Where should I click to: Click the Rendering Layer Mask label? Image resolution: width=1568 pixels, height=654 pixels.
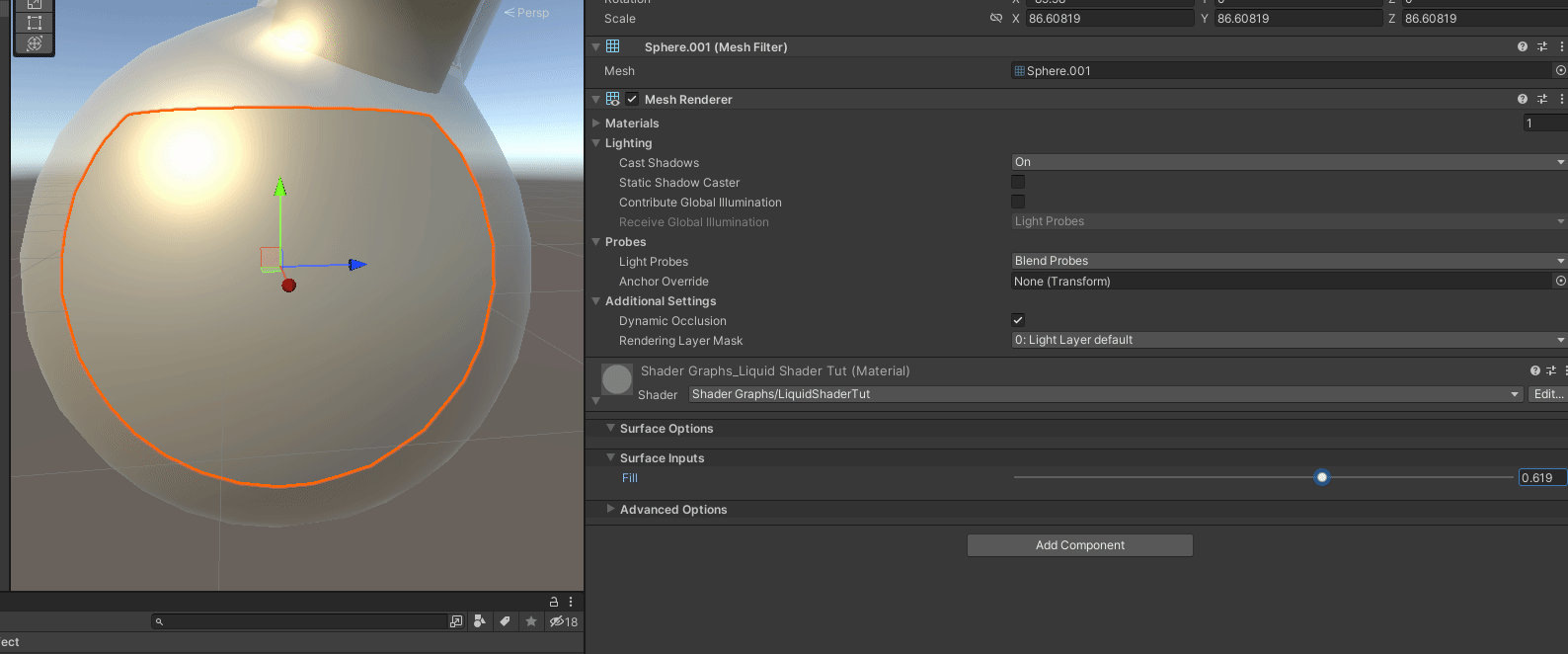coord(680,341)
